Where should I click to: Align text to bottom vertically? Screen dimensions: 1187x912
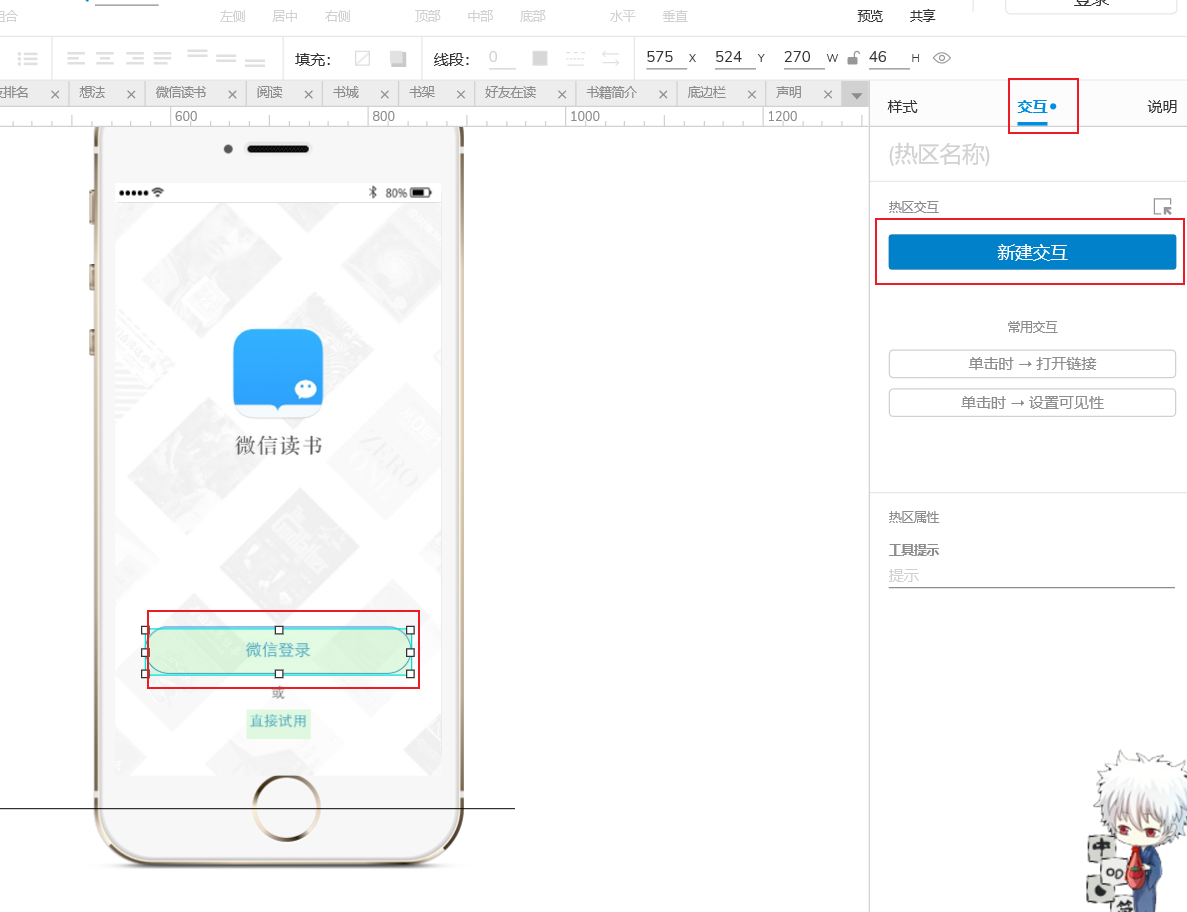(x=255, y=61)
